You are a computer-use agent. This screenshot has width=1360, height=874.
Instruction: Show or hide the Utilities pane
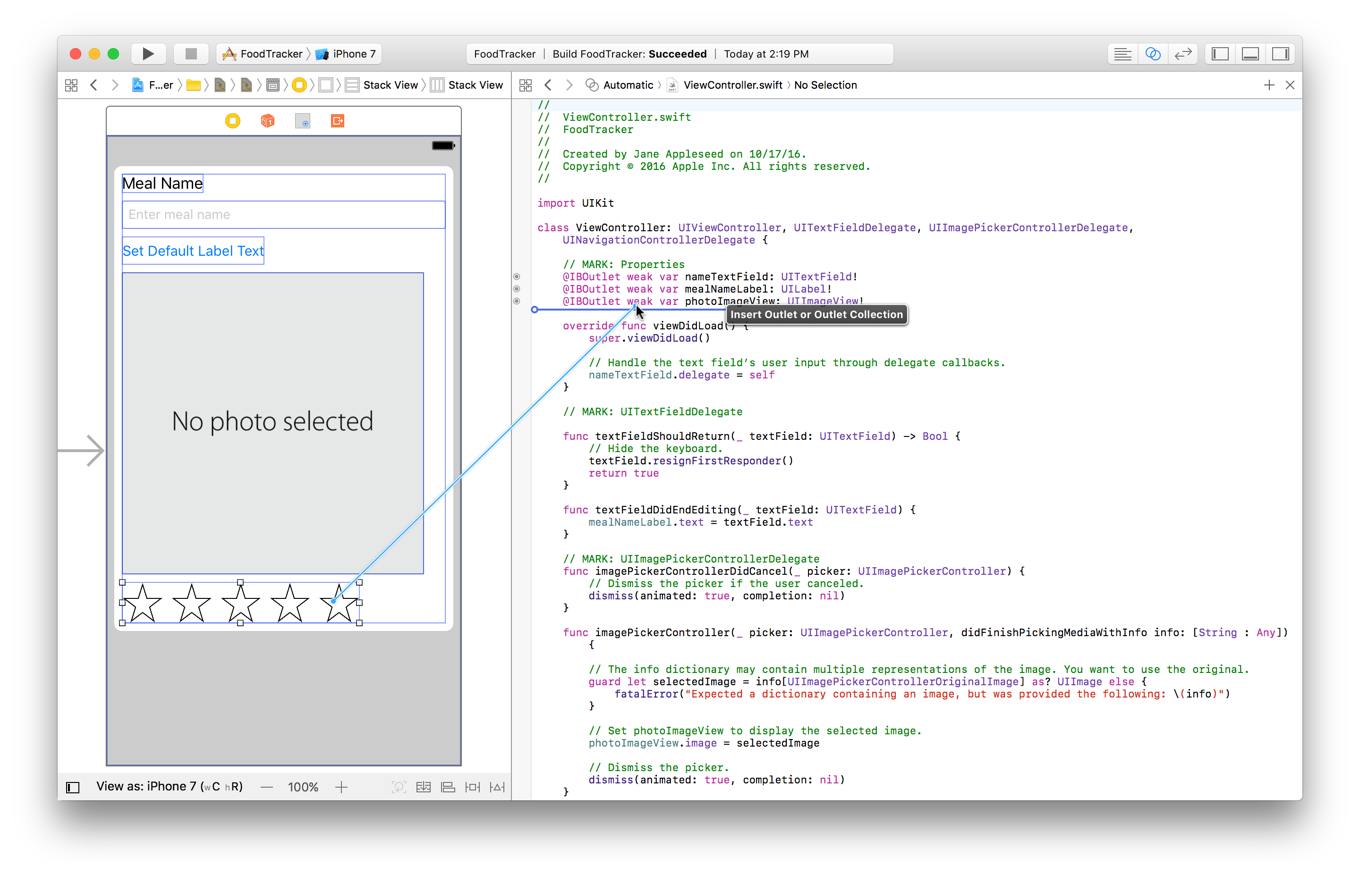click(x=1280, y=54)
